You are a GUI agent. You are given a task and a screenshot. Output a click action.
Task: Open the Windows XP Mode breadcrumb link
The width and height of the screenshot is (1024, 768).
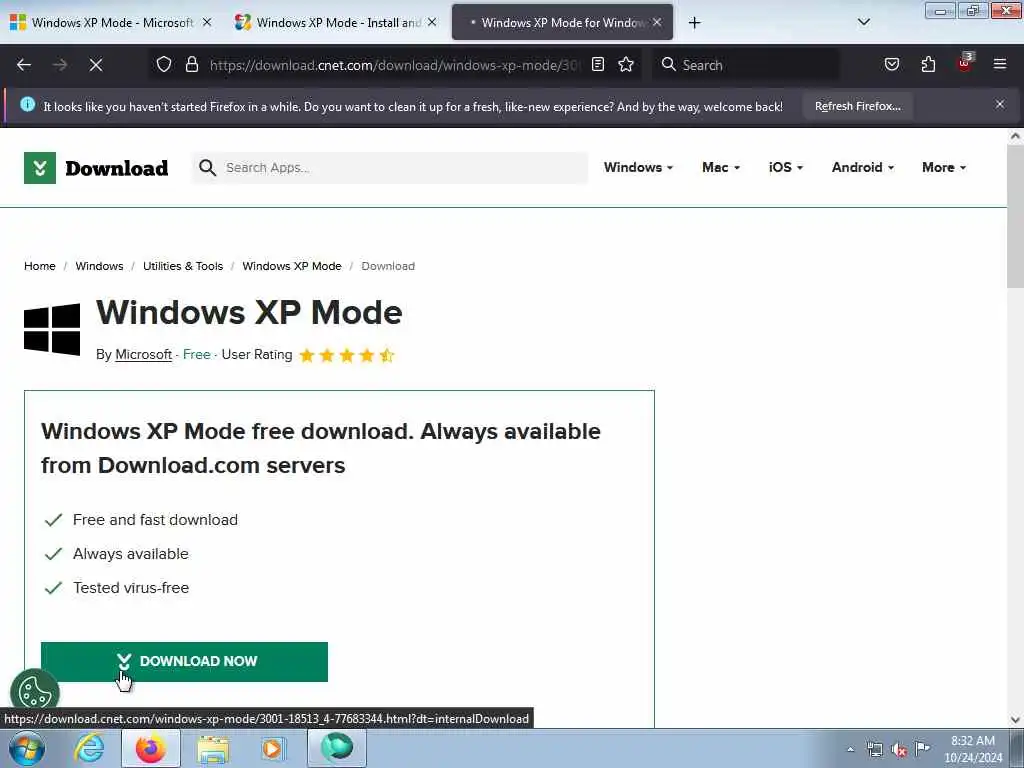(x=292, y=266)
